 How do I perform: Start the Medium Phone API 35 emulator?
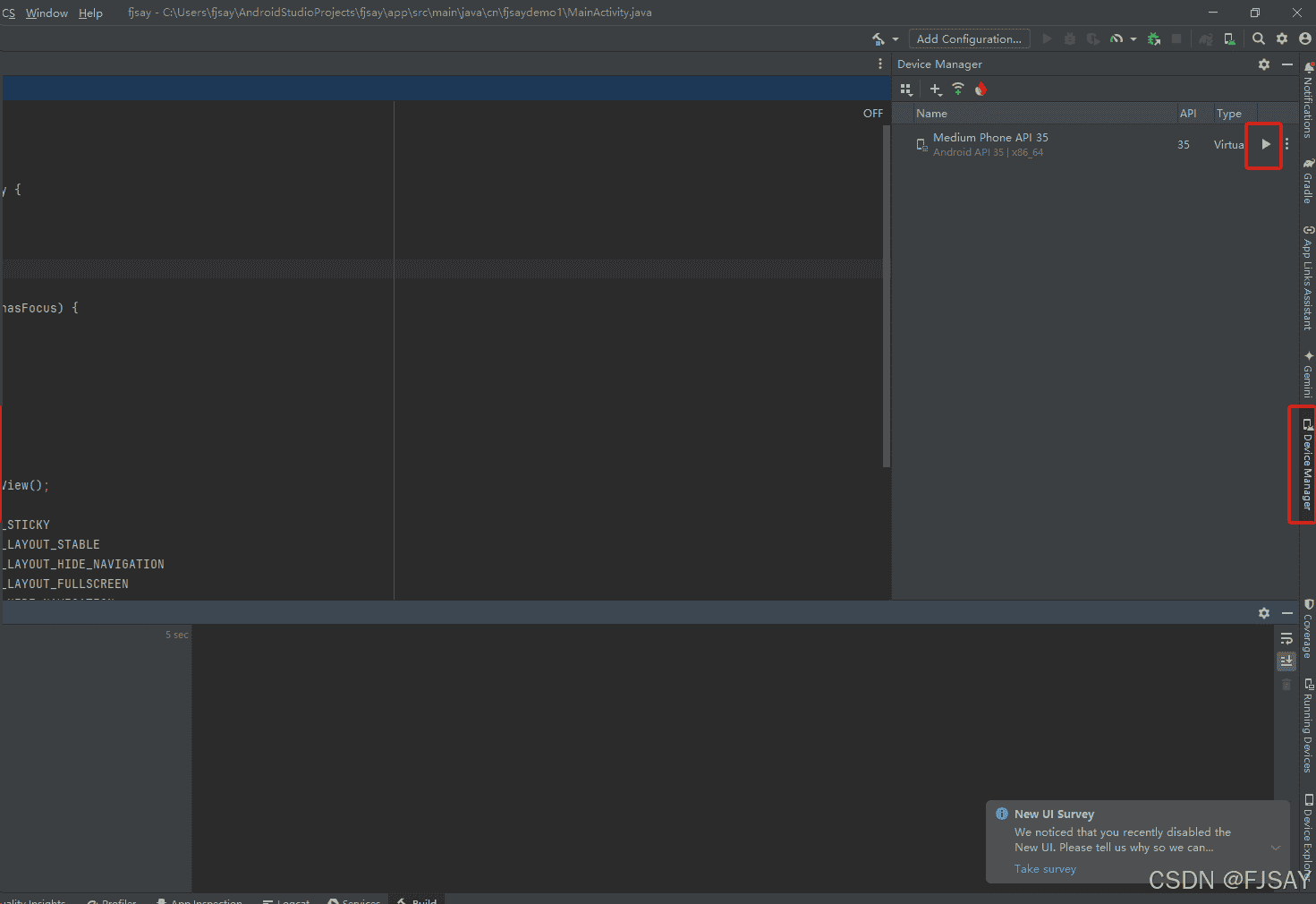(x=1265, y=144)
